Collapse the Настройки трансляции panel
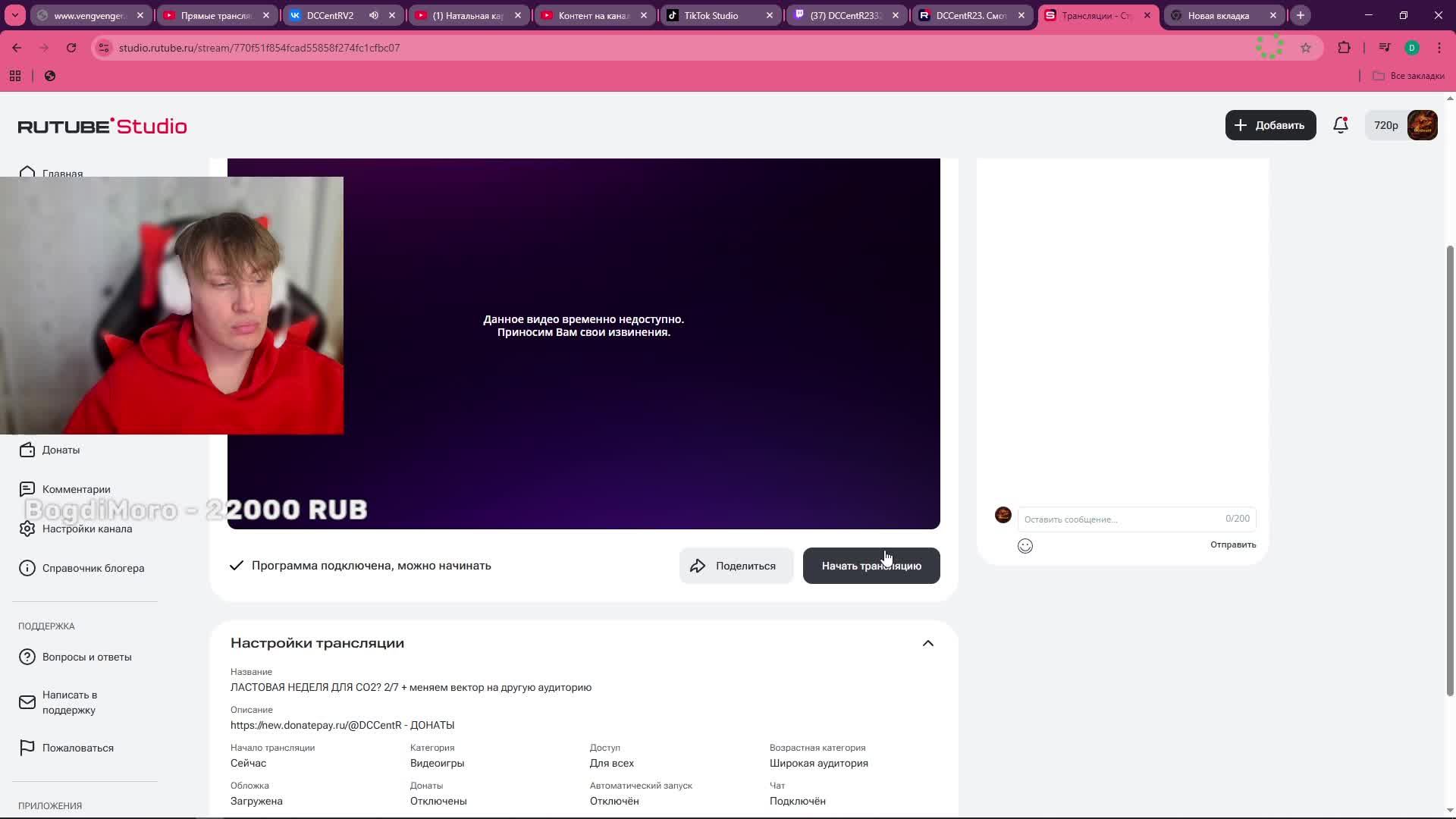 (928, 642)
